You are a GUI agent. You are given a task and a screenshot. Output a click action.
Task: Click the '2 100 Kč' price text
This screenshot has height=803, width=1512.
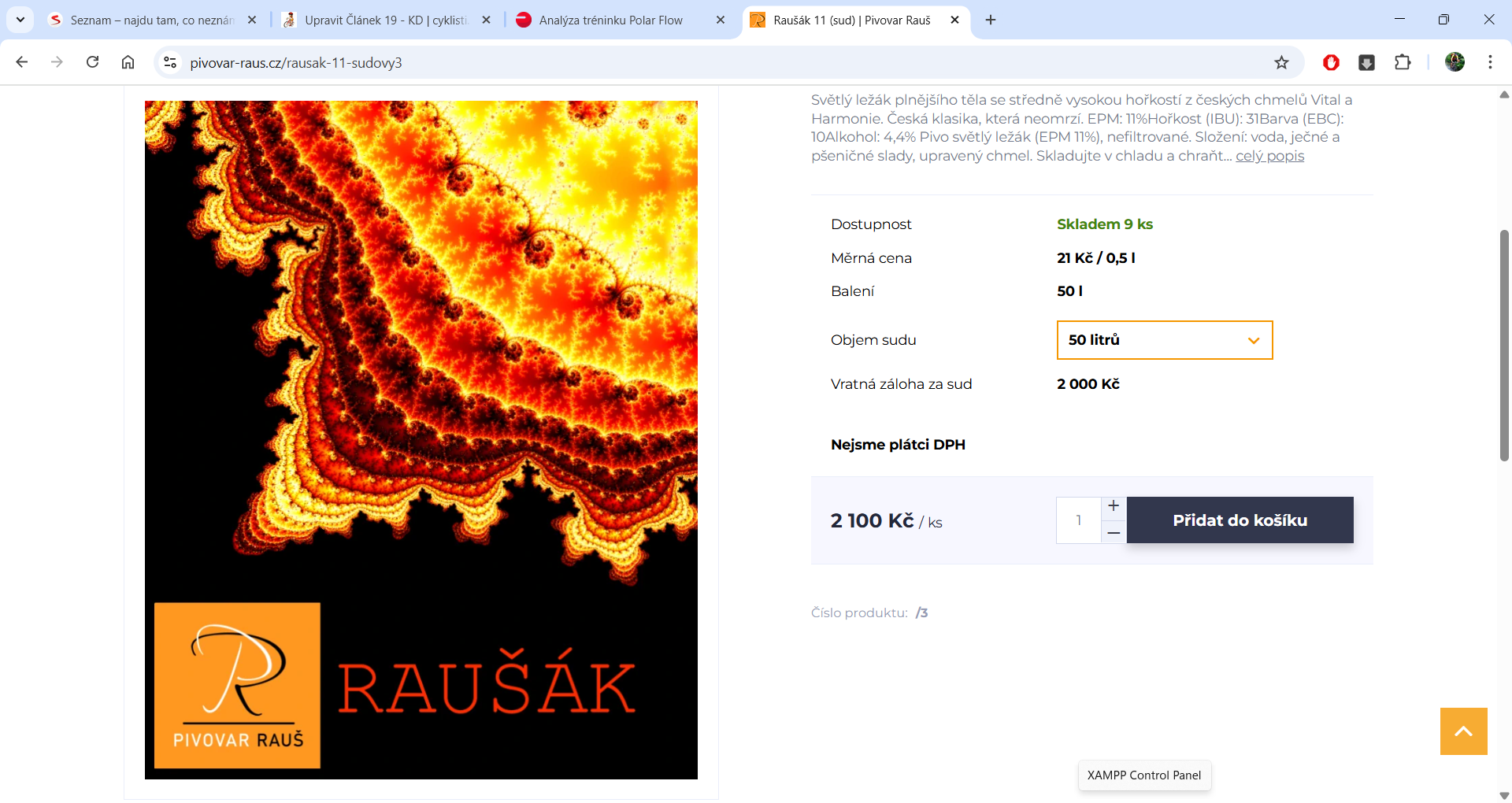point(872,520)
